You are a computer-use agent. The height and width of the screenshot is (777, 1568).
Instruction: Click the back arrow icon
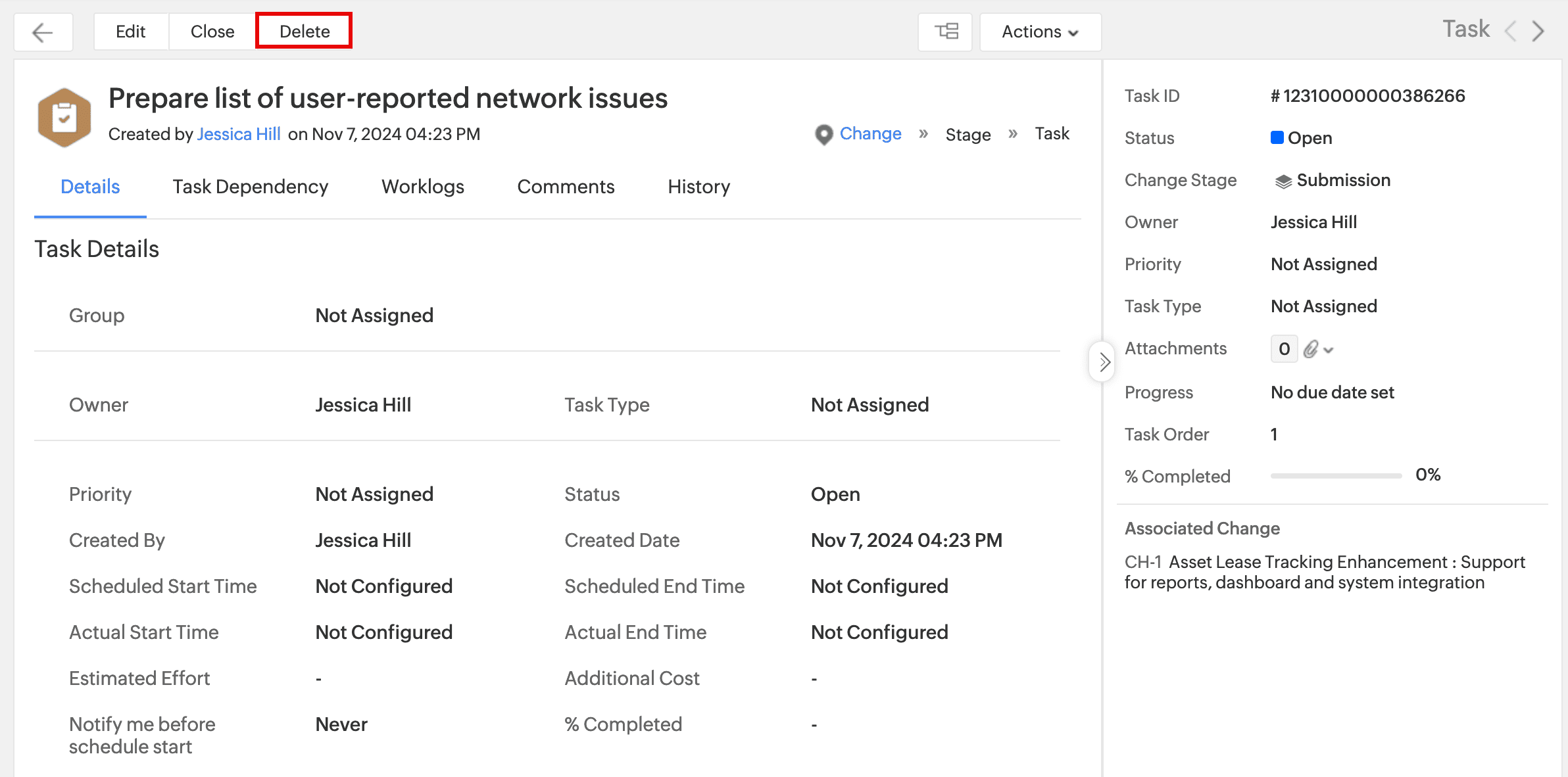(43, 32)
